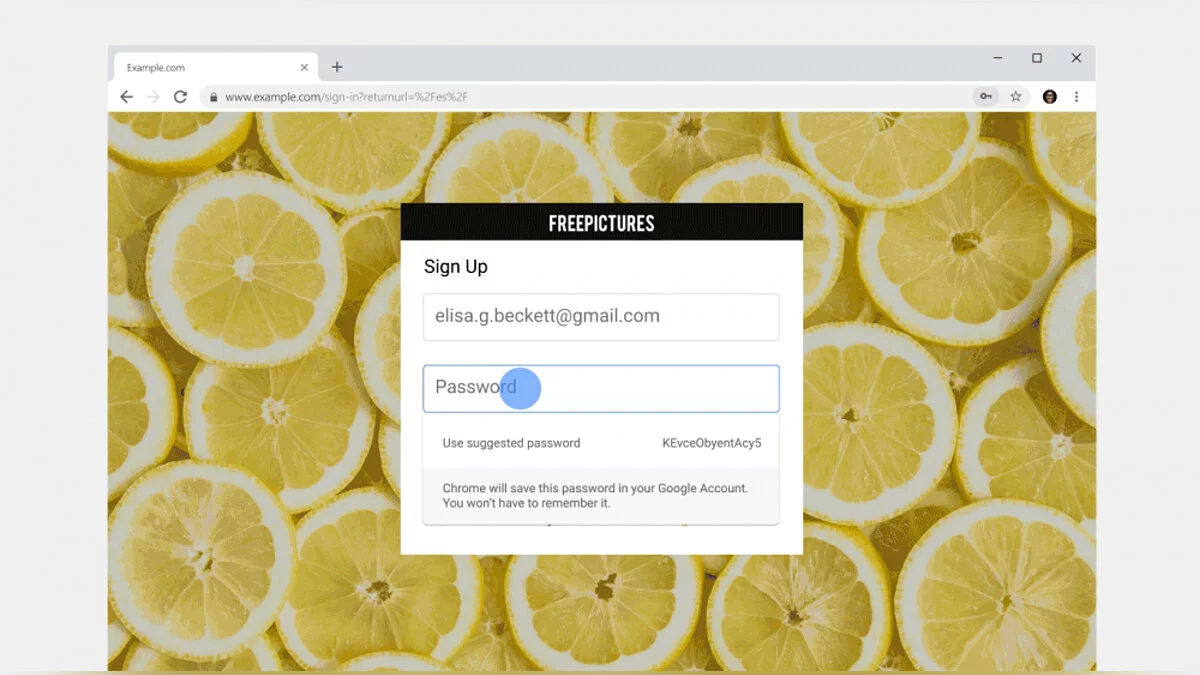Bookmark this page with the star icon
The width and height of the screenshot is (1200, 675).
pyautogui.click(x=1016, y=97)
